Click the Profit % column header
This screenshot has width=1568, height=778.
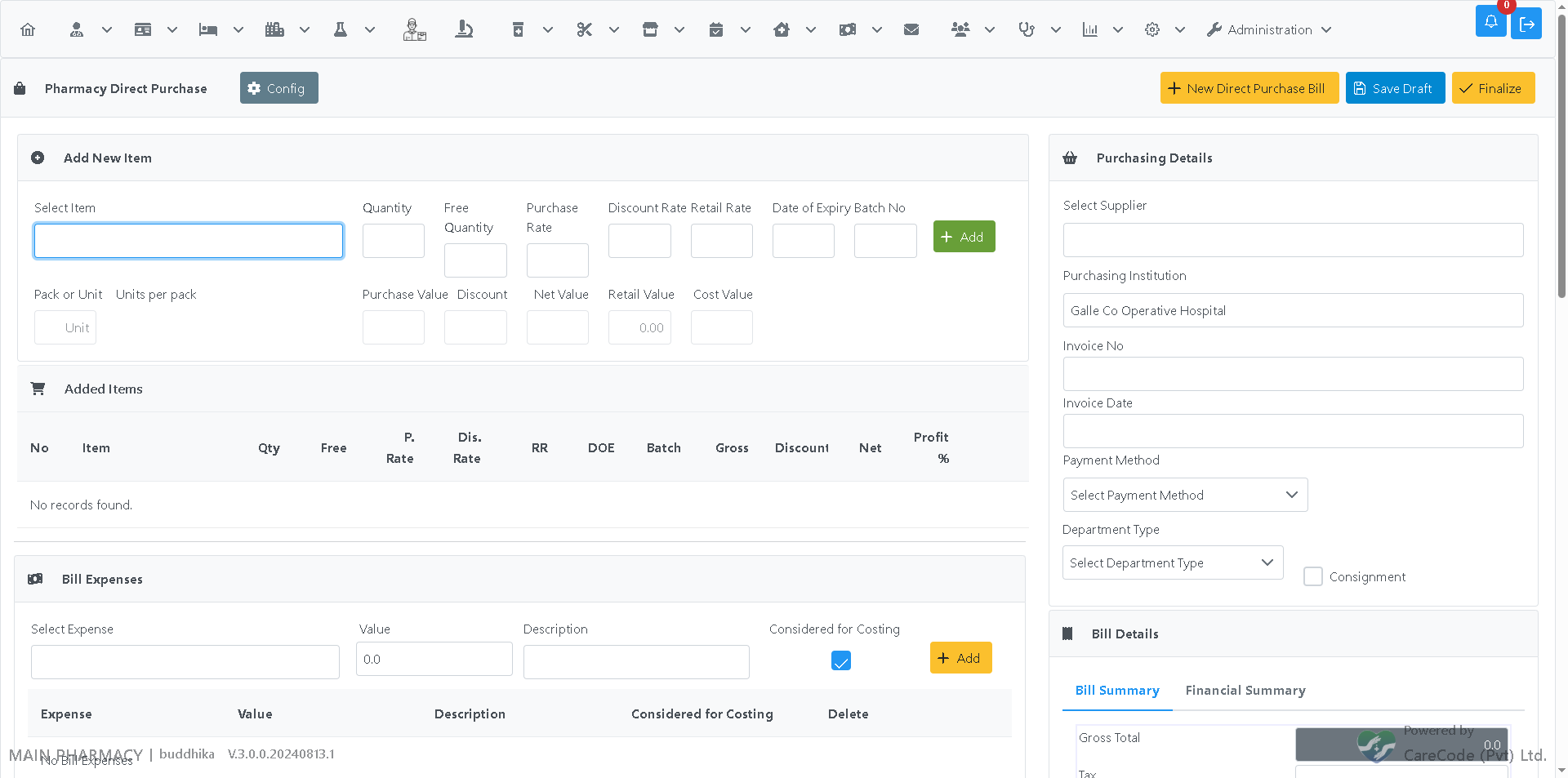pos(931,447)
